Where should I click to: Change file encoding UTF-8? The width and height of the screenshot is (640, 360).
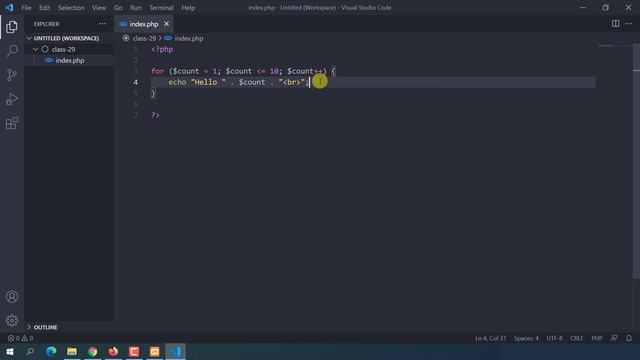[554, 338]
